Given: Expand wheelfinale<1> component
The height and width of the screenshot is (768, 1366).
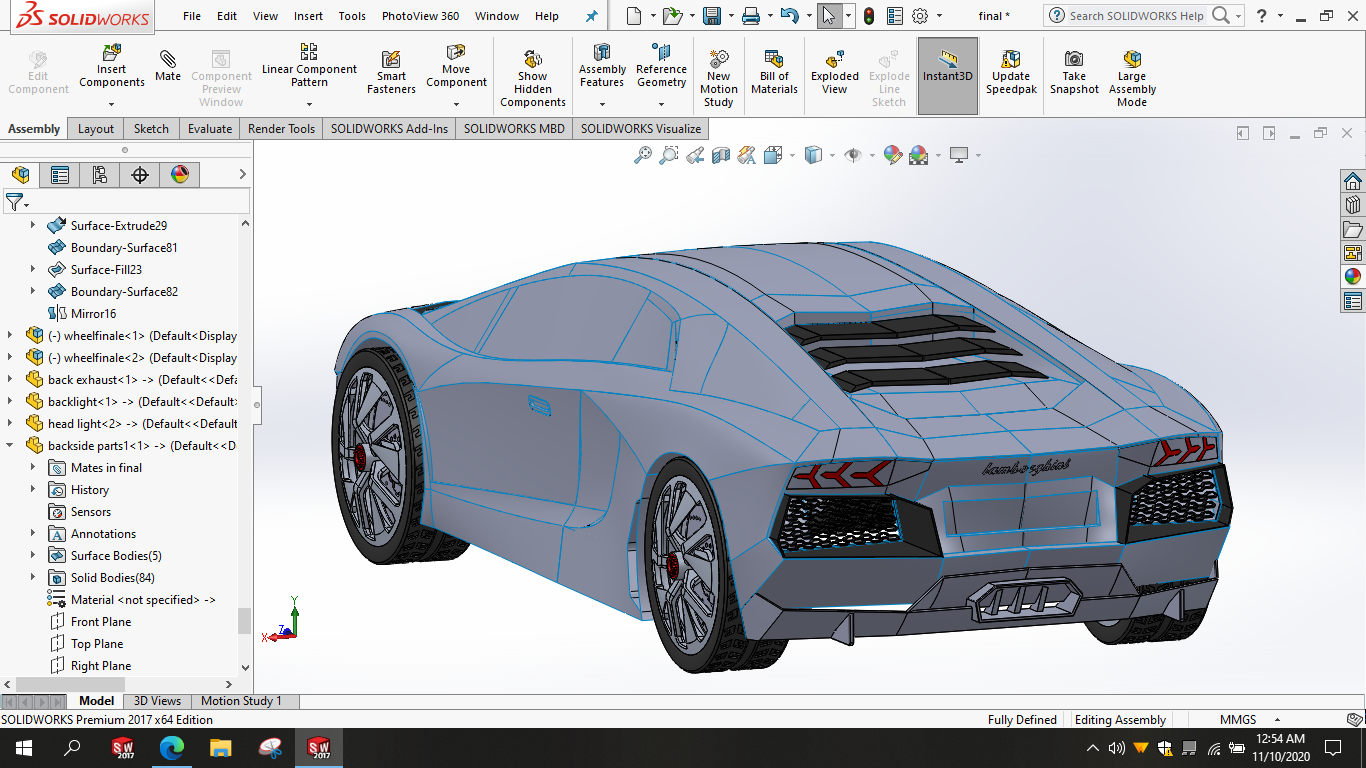Looking at the screenshot, I should [x=10, y=336].
